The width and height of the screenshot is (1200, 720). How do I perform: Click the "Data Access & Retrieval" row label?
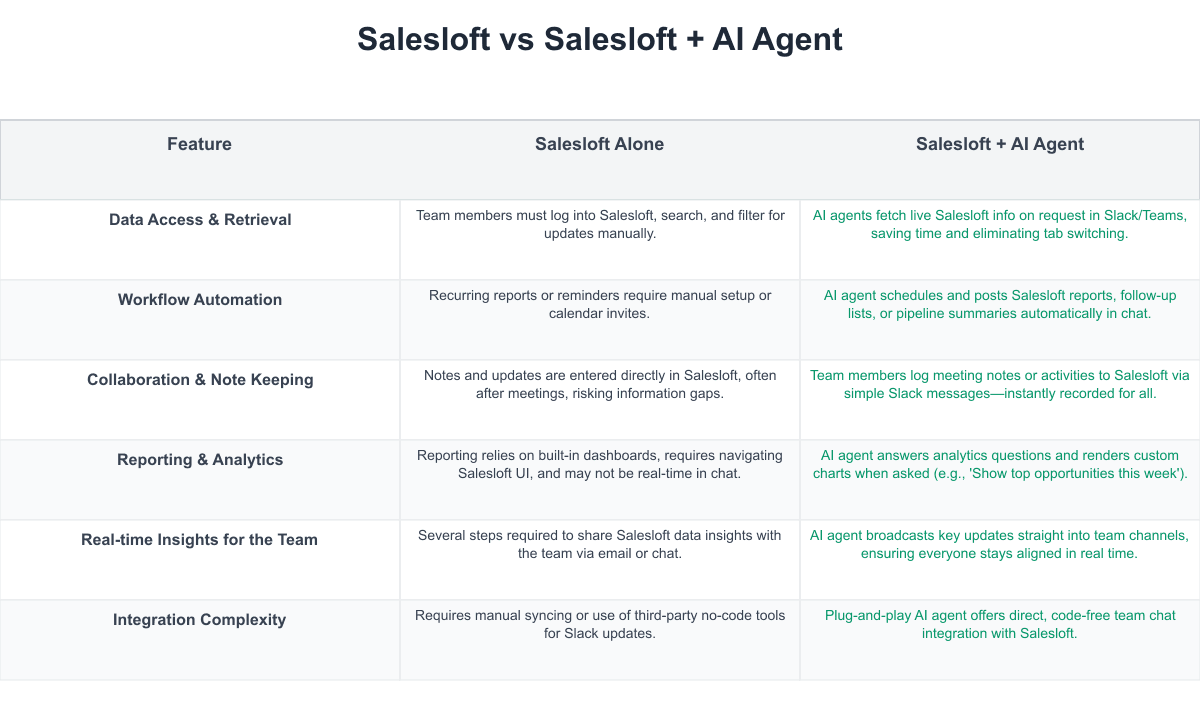200,220
